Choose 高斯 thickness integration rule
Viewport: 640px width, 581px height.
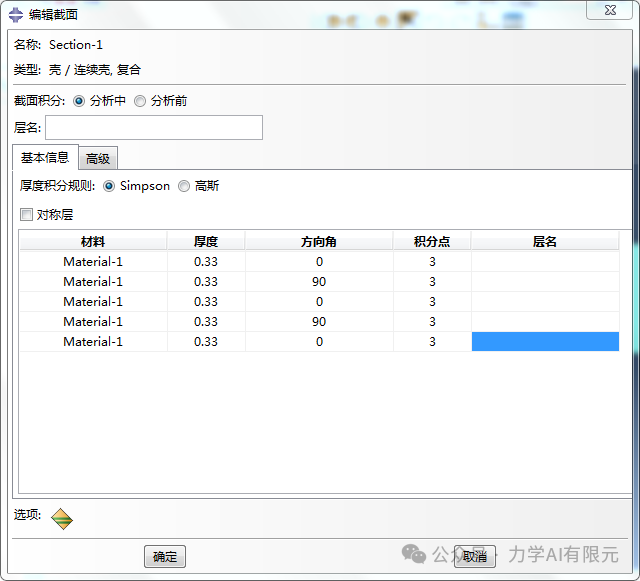(x=184, y=186)
